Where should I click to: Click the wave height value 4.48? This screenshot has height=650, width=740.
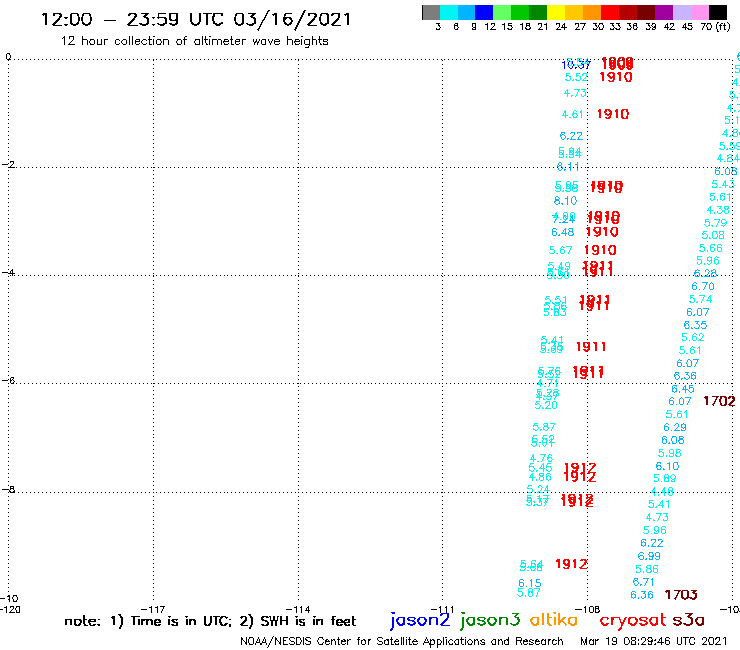pos(662,491)
